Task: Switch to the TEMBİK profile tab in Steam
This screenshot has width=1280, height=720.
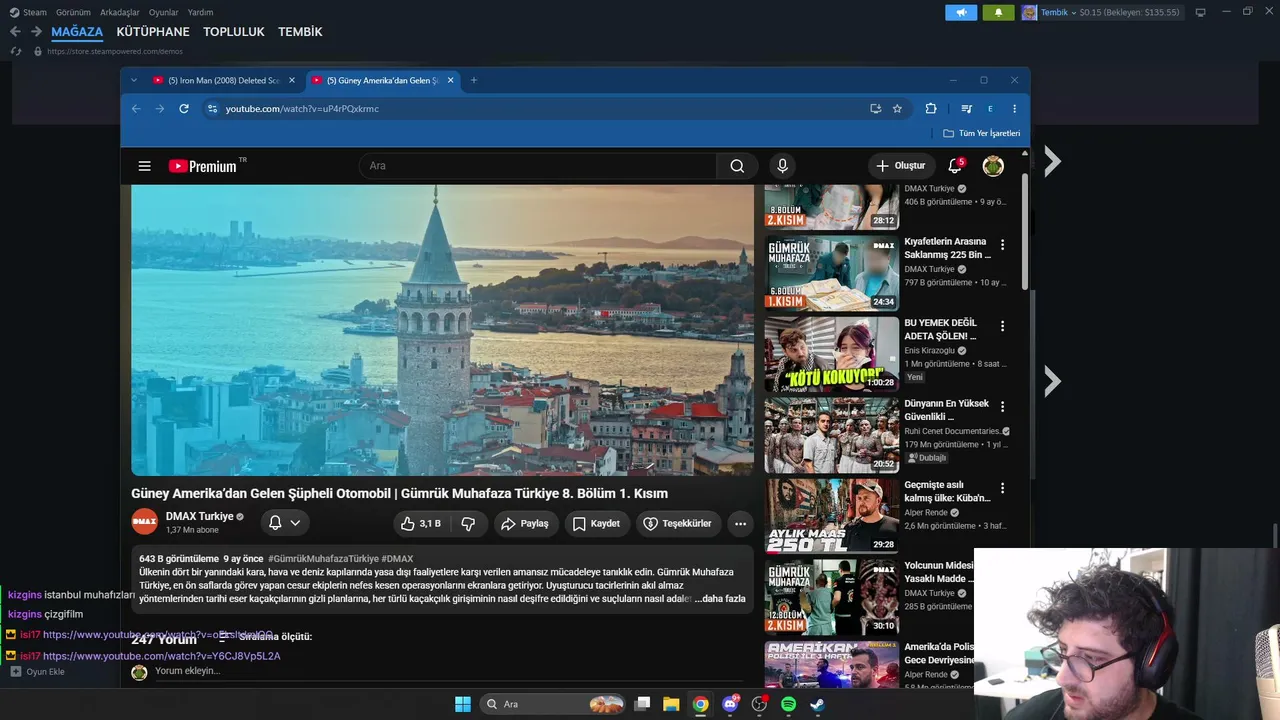Action: (300, 32)
